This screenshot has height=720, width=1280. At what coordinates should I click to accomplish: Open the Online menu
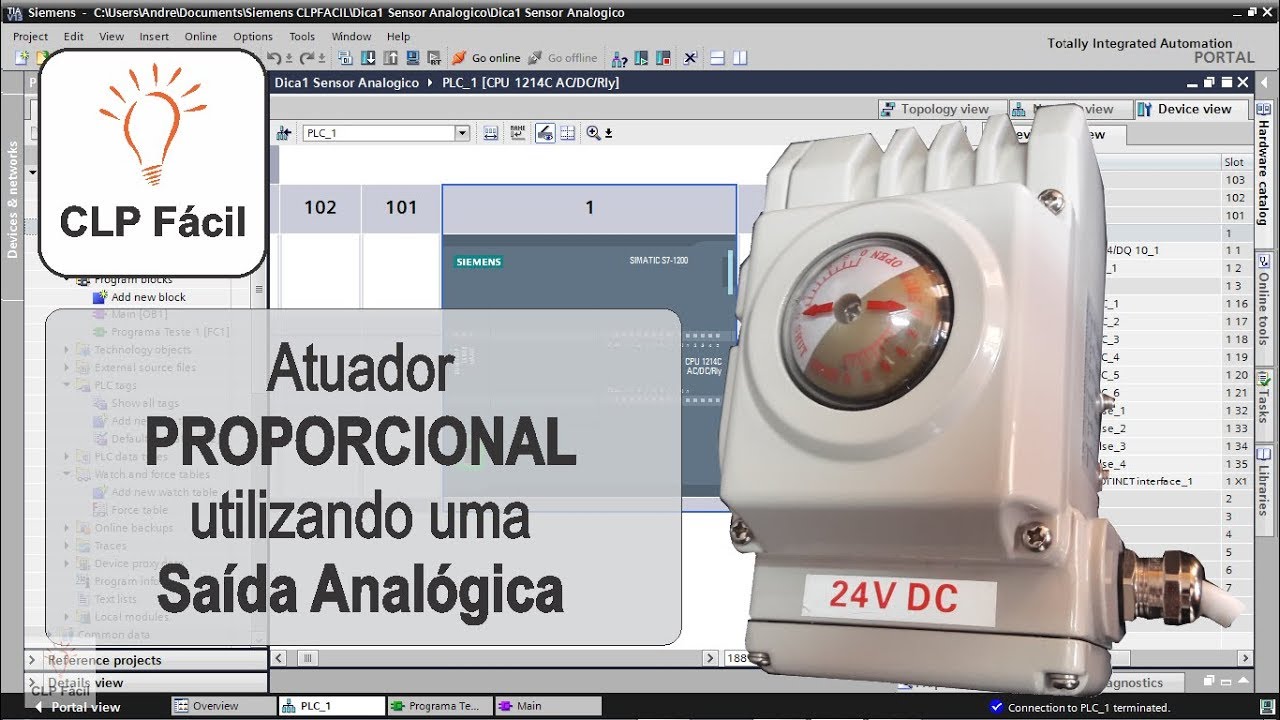pyautogui.click(x=200, y=36)
